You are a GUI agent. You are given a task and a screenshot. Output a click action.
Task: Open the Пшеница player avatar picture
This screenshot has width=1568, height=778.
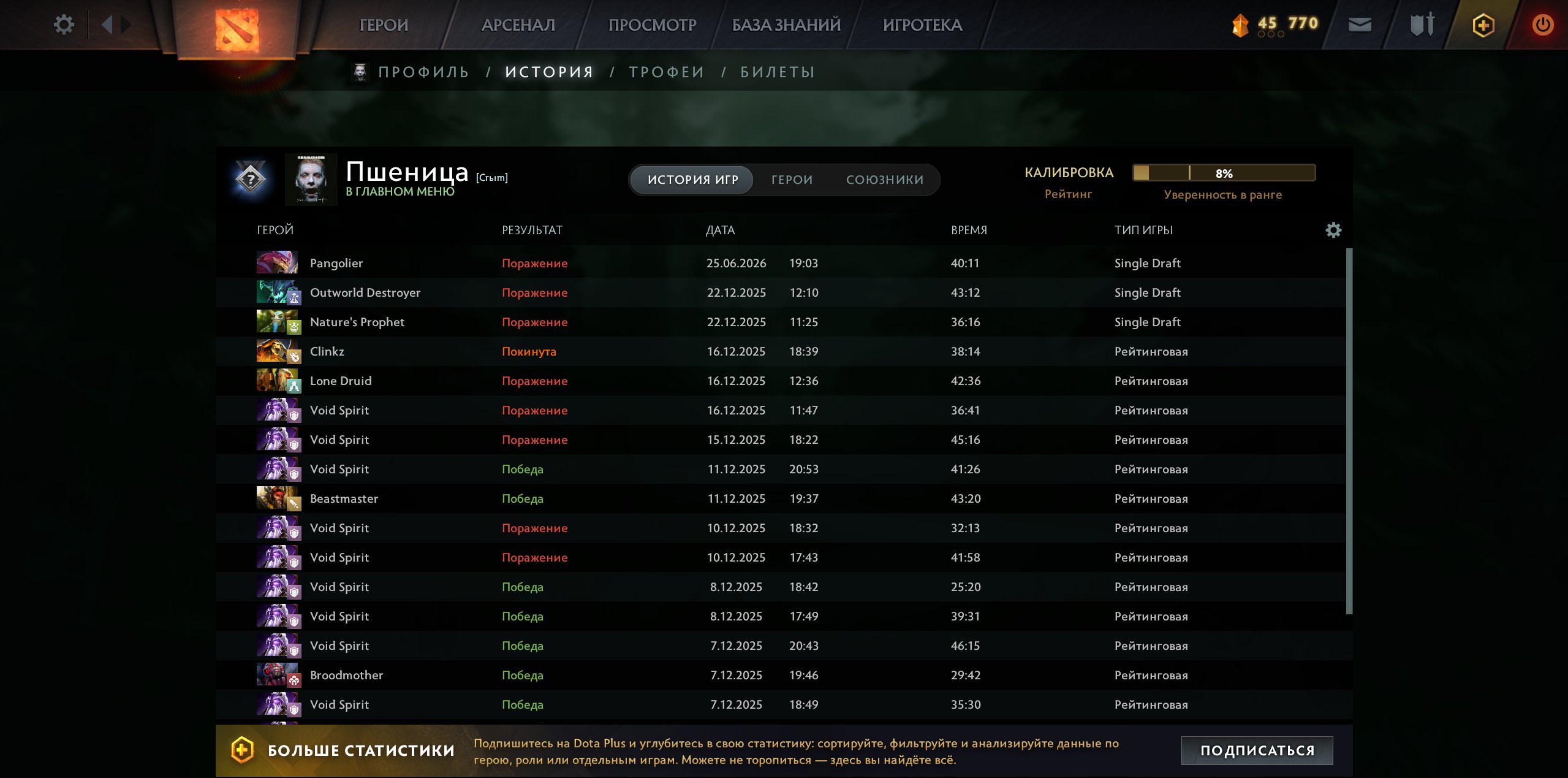pyautogui.click(x=311, y=180)
